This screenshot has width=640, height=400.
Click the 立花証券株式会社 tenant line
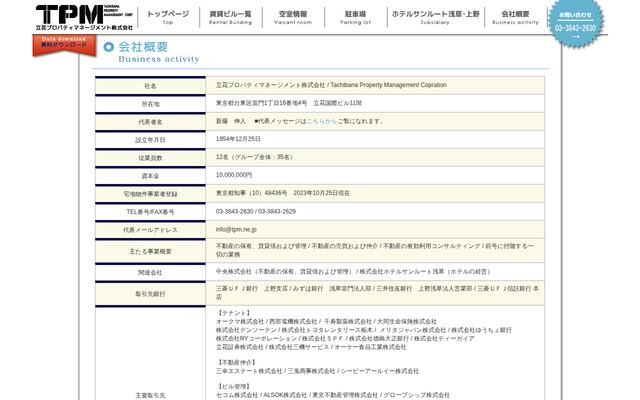311,347
